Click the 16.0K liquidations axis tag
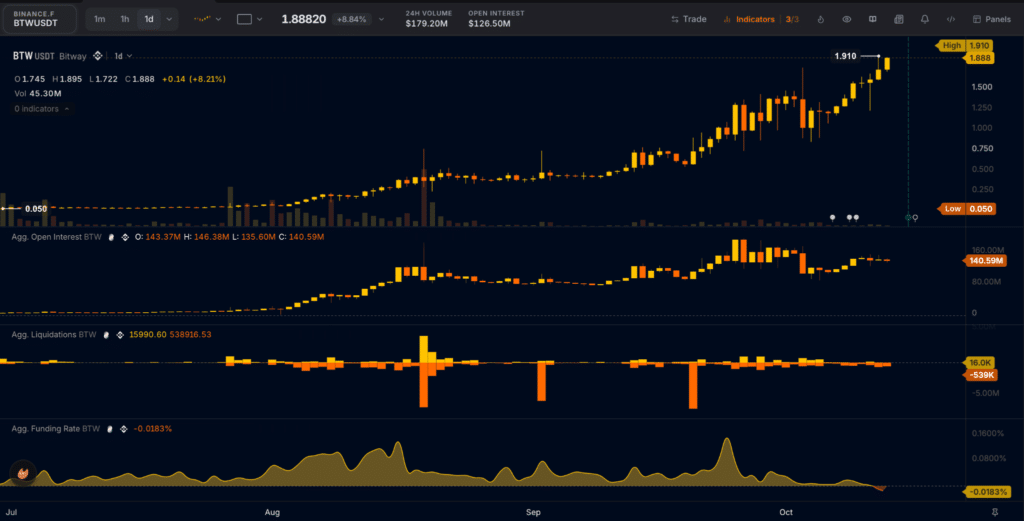The image size is (1024, 521). point(980,362)
